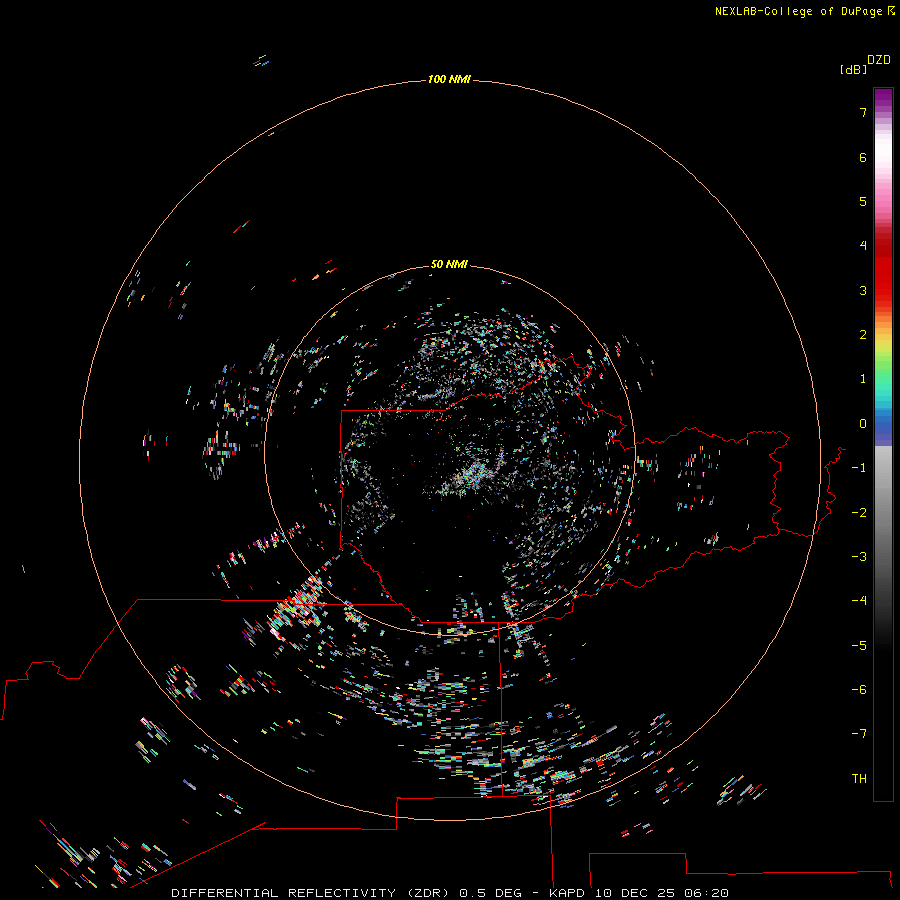Click the 50 NMI range ring label
This screenshot has width=900, height=900.
(449, 264)
